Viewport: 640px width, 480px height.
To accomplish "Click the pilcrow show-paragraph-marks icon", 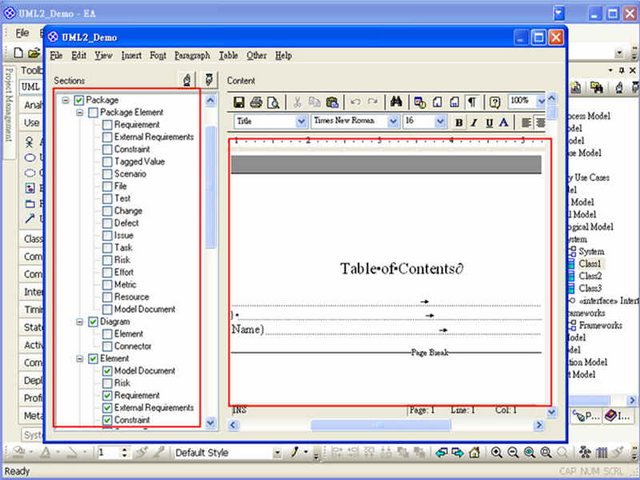I will point(471,102).
